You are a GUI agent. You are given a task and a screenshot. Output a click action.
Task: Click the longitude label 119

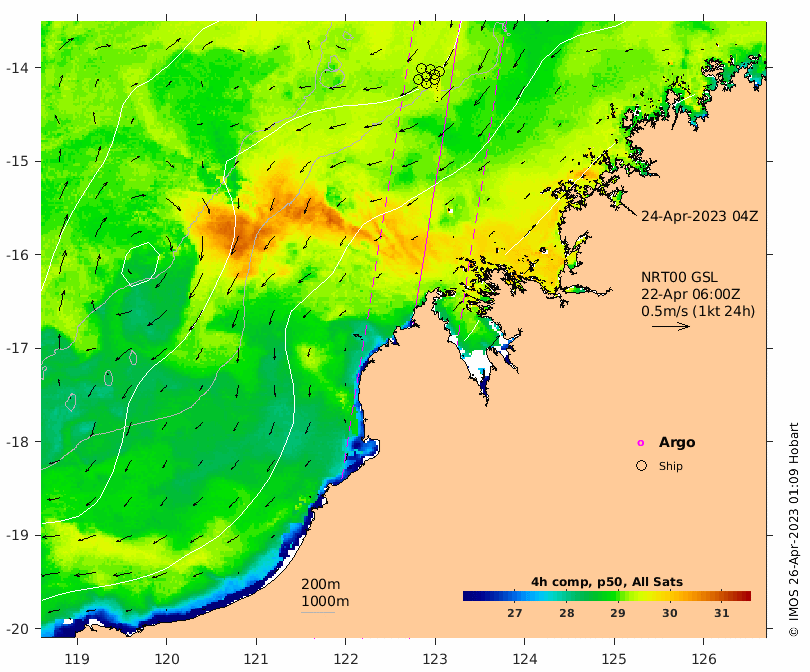77,659
